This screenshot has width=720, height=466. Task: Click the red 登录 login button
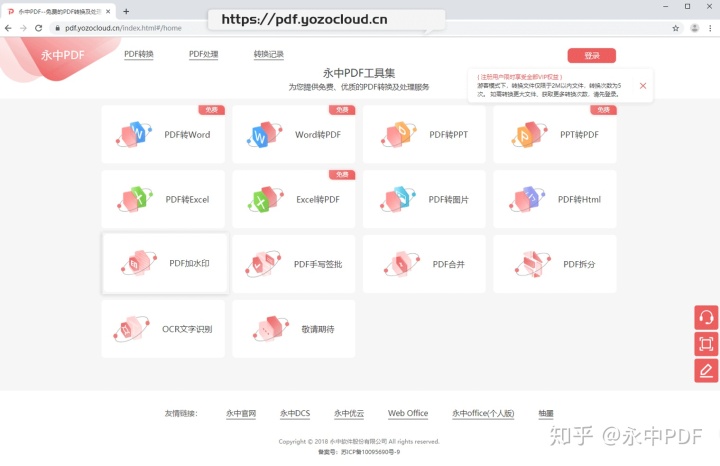click(591, 56)
